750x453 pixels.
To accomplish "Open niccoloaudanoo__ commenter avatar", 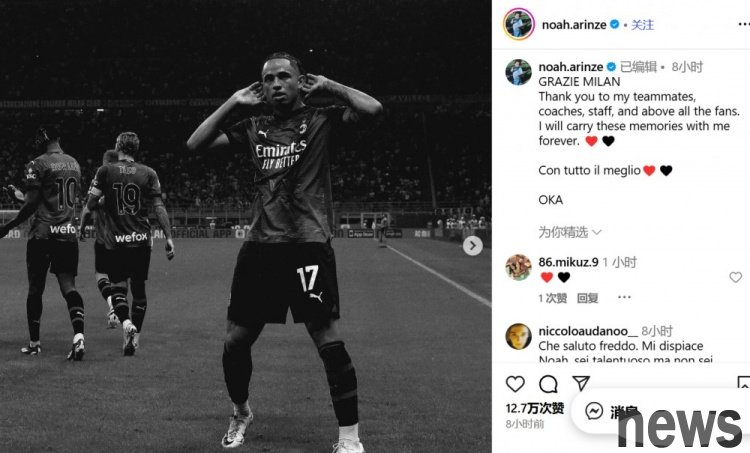I will click(x=518, y=336).
